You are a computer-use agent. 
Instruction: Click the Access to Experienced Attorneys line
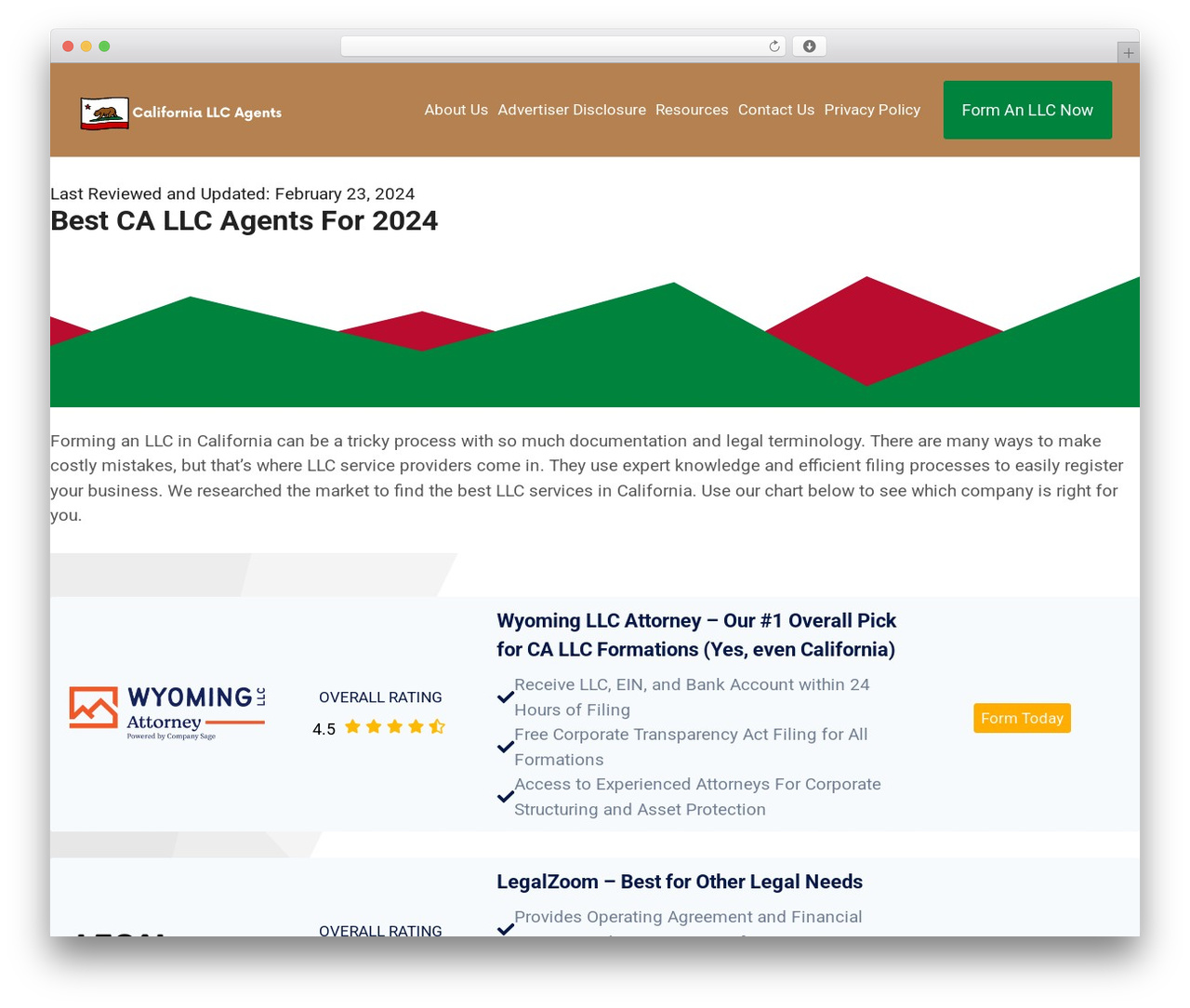click(697, 797)
